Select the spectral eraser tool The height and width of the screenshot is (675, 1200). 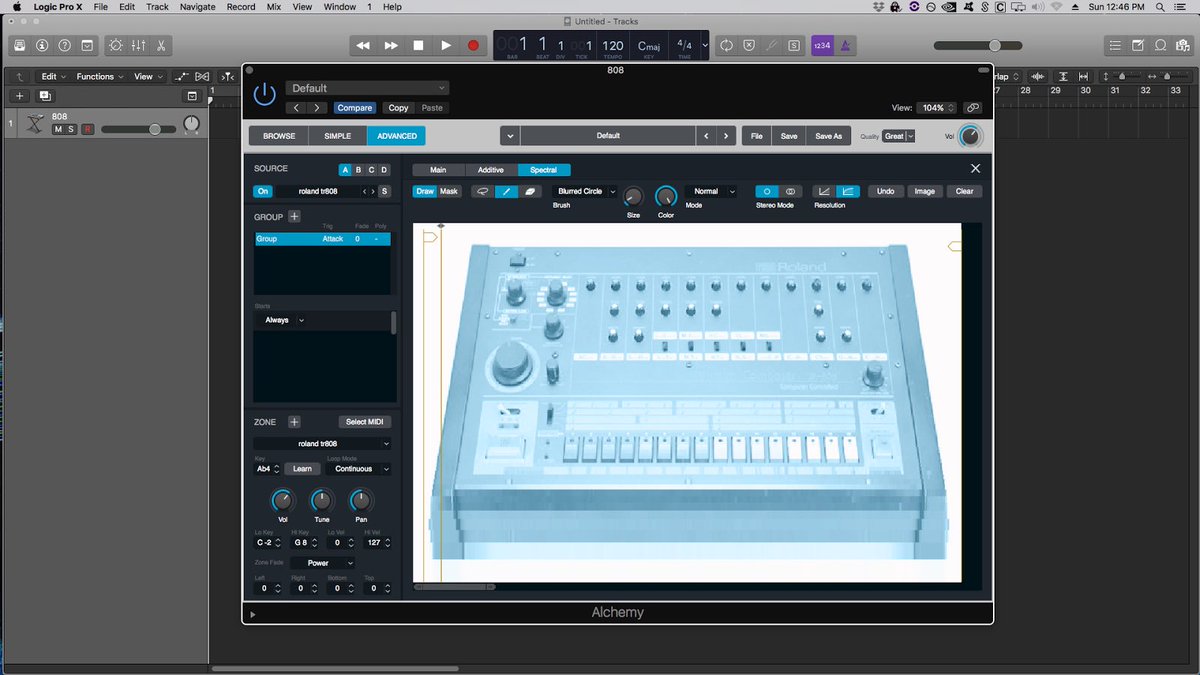click(530, 191)
